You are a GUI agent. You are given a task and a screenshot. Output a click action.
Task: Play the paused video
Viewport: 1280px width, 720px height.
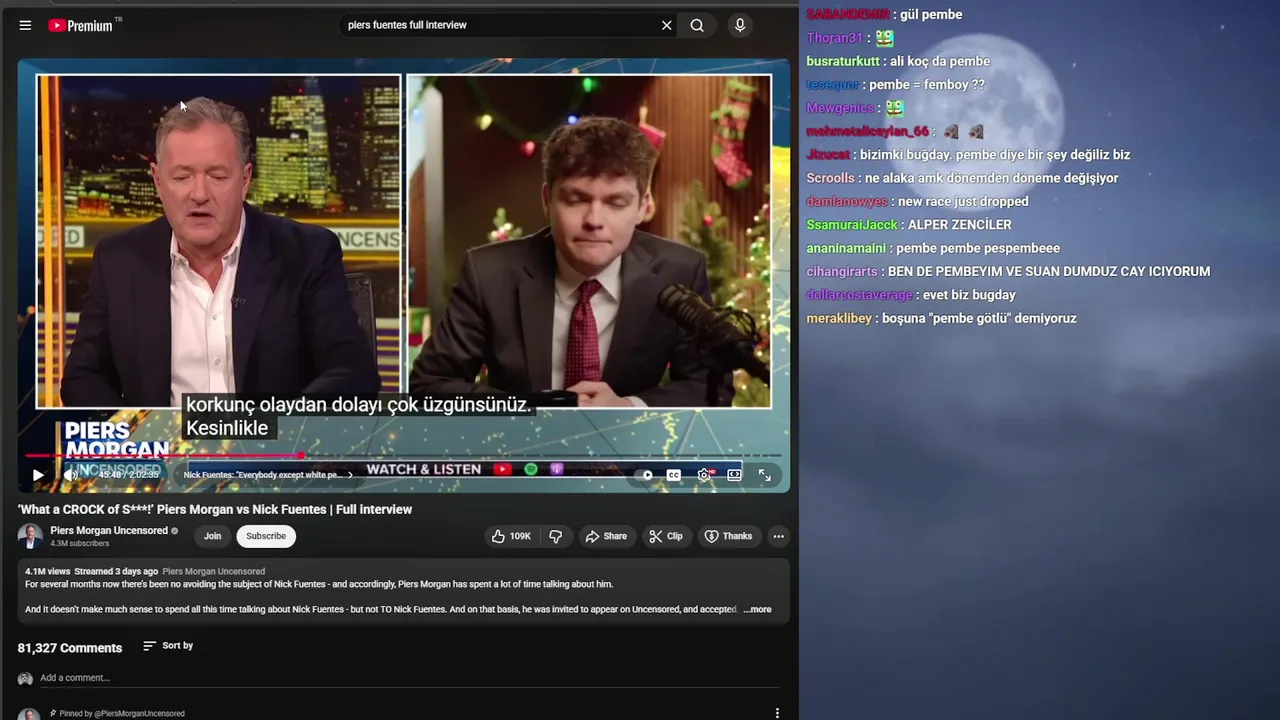point(38,475)
